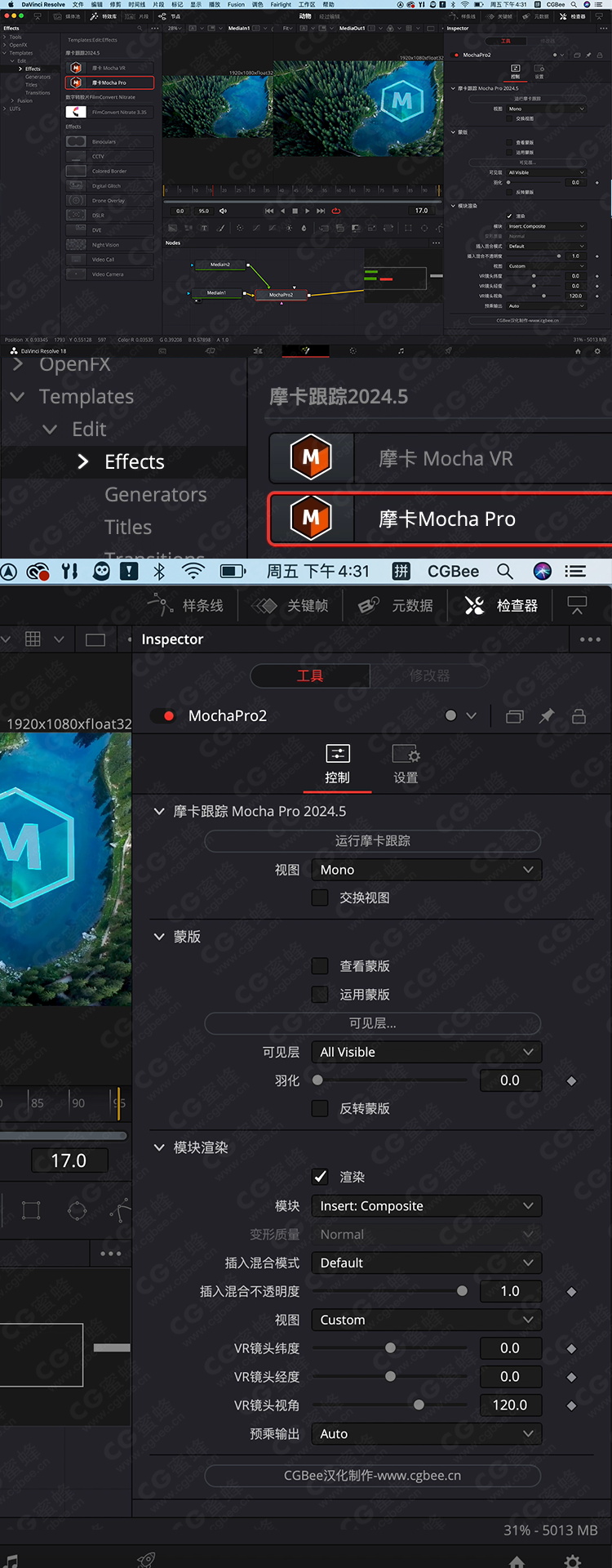This screenshot has height=1568, width=612.
Task: Jump to the first frame transport button
Action: (269, 211)
